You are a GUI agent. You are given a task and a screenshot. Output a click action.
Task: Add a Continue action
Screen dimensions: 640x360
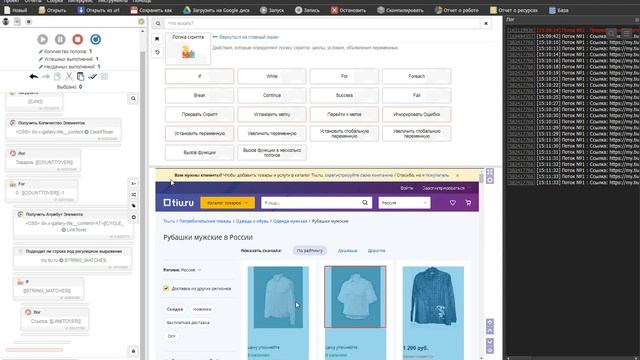[272, 95]
